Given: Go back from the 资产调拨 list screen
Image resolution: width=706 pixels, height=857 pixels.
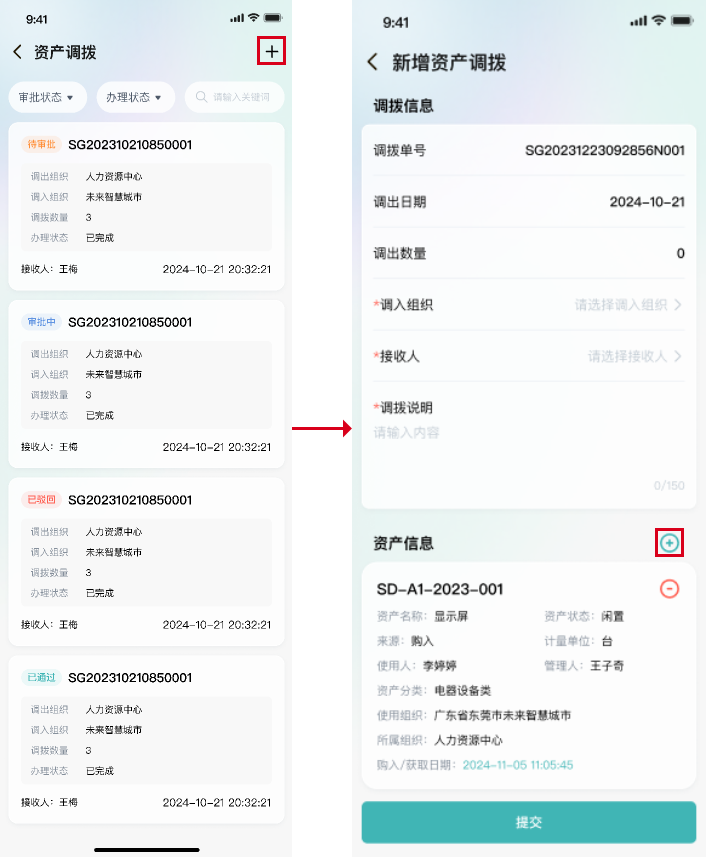Looking at the screenshot, I should 17,52.
